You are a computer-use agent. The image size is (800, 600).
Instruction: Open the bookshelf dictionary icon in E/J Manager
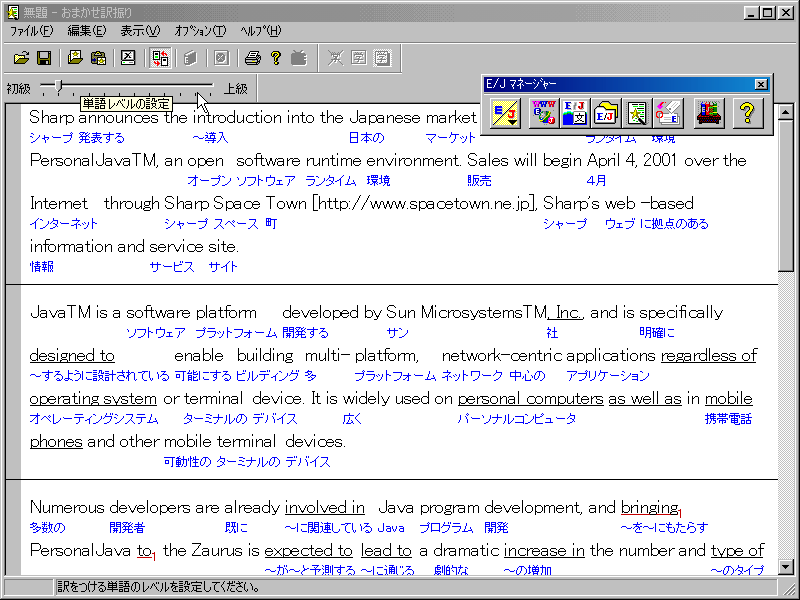(x=709, y=113)
